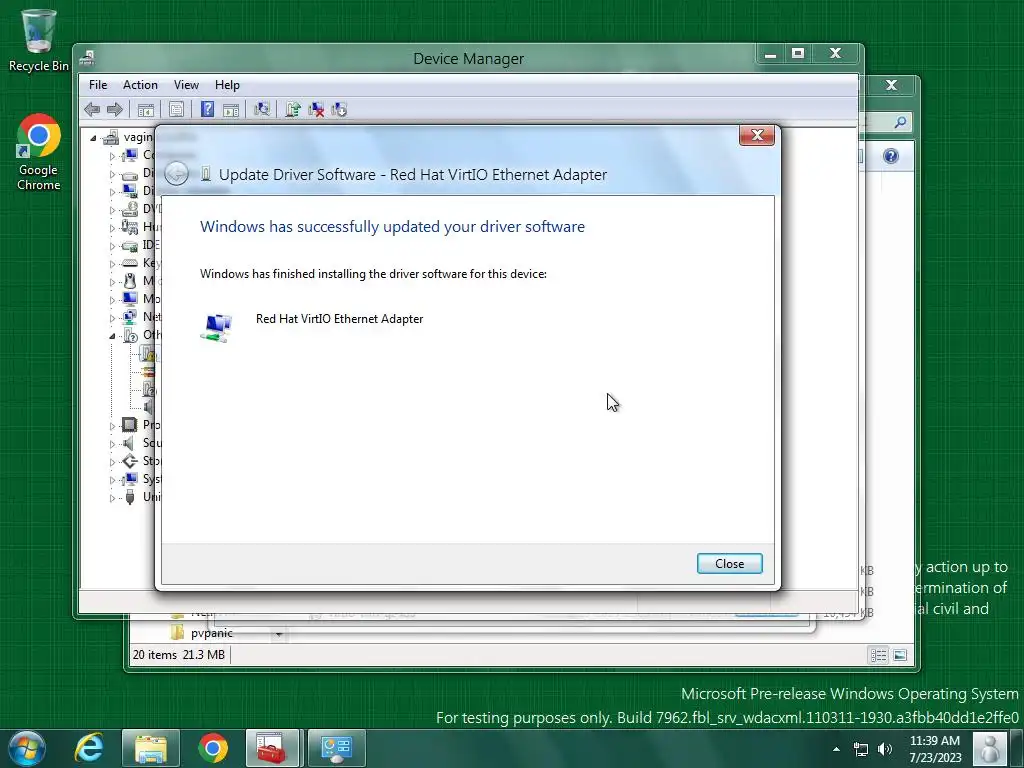Click the Red Hat VirtIO Ethernet Adapter device icon
1024x768 pixels.
[216, 327]
